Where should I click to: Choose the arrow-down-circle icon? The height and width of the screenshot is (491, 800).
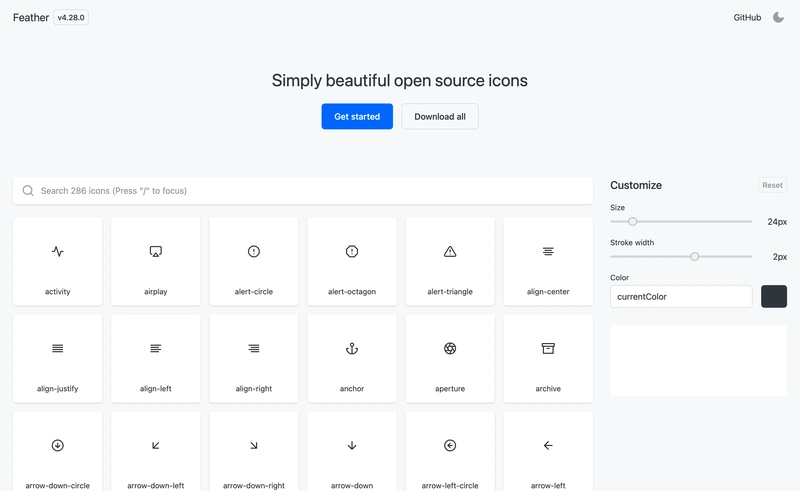point(58,451)
